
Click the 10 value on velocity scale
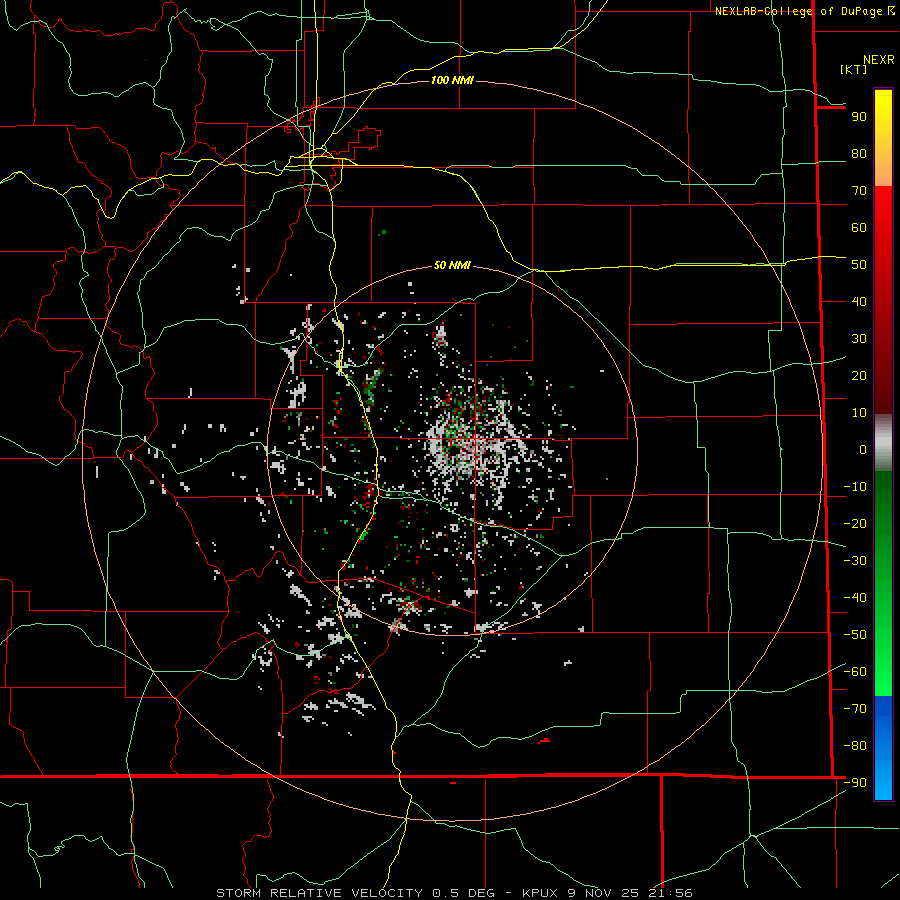coord(859,413)
